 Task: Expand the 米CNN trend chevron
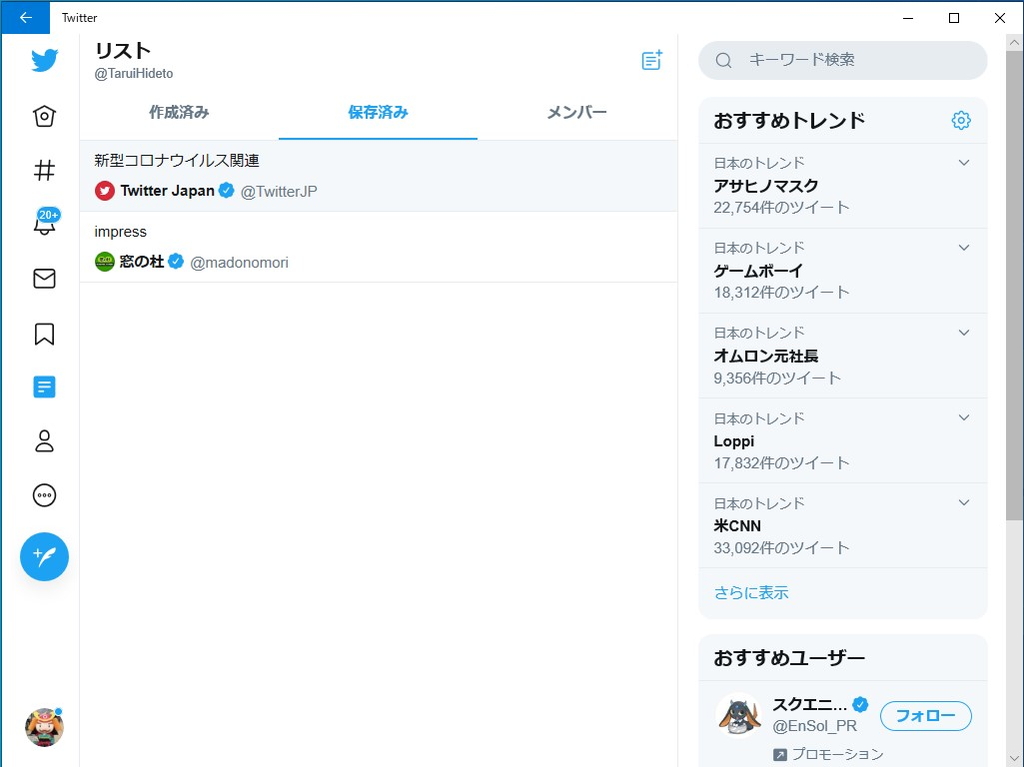coord(963,502)
